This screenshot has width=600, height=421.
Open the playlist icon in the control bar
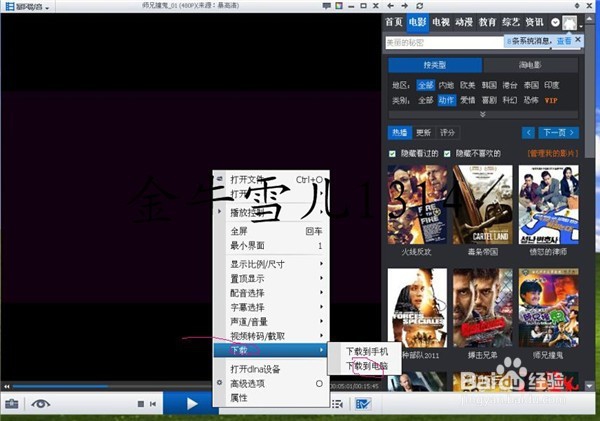[x=337, y=404]
